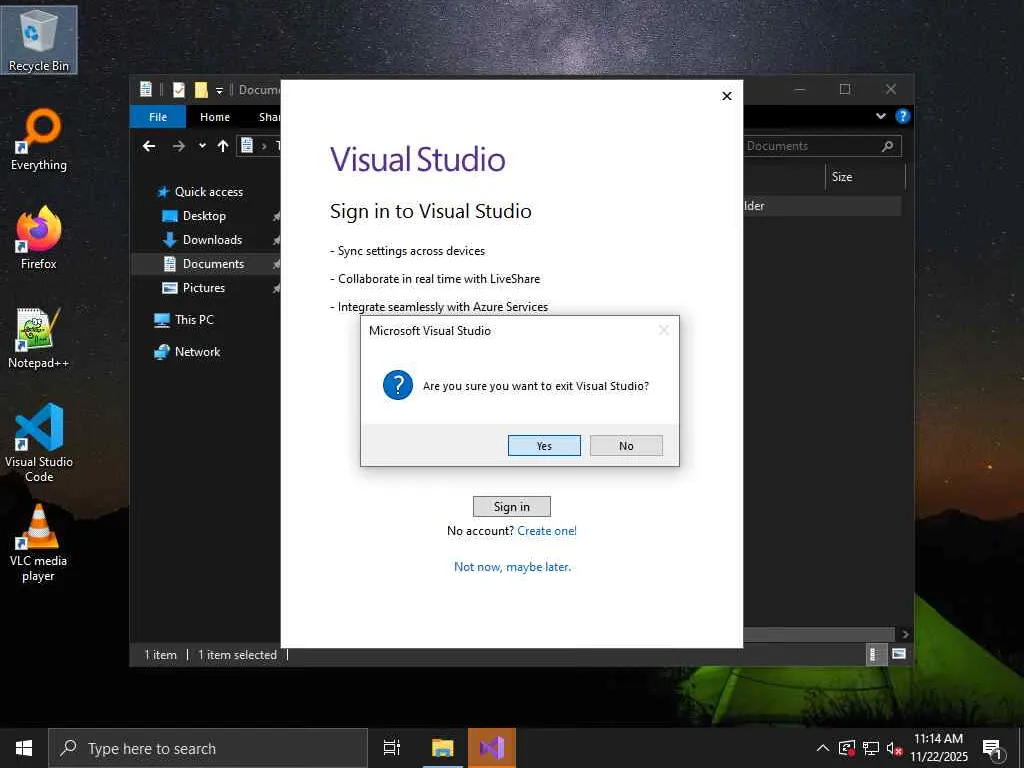The image size is (1024, 768).
Task: Sort by the Size column header
Action: [842, 177]
